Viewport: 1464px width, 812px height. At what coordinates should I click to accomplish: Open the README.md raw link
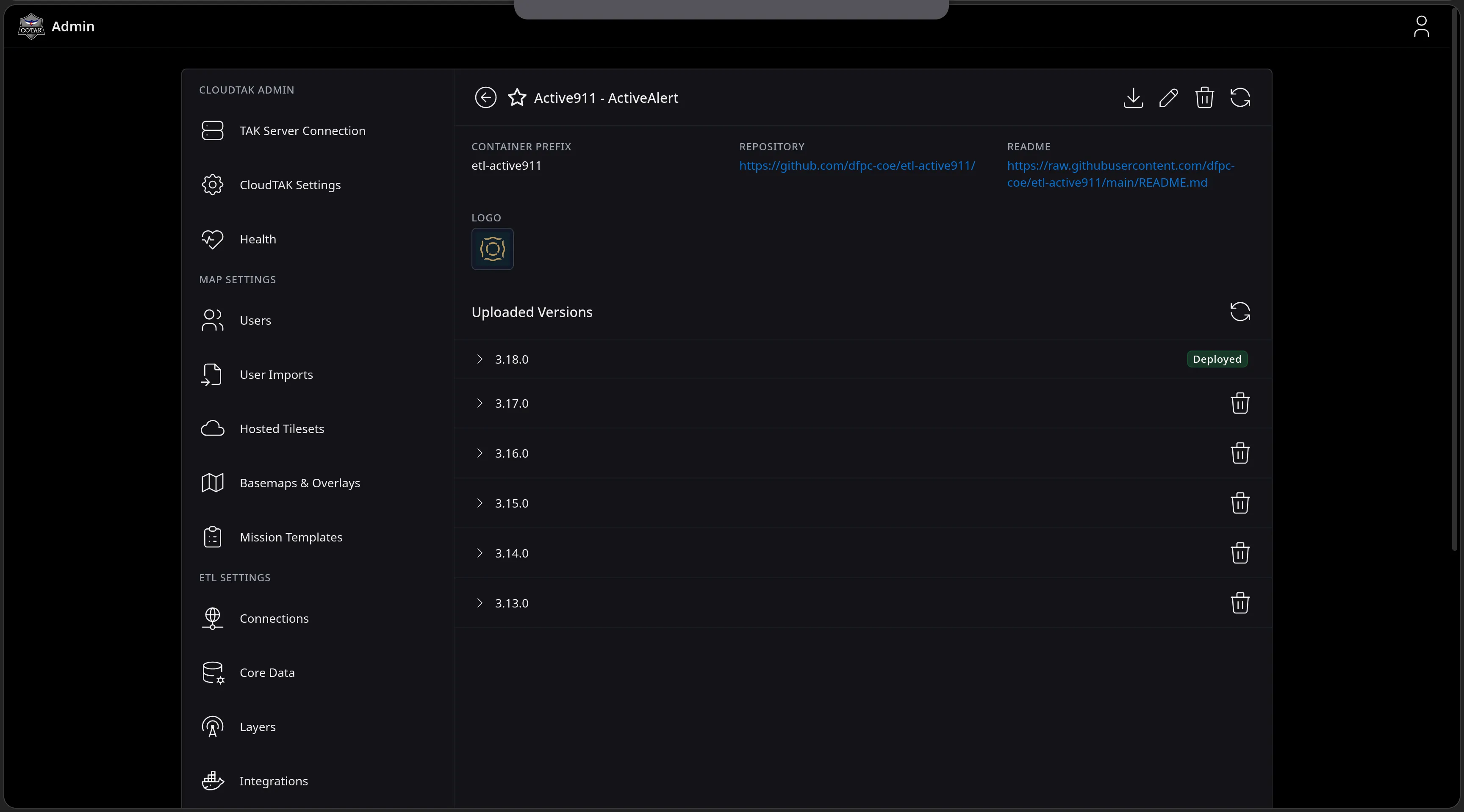1120,174
